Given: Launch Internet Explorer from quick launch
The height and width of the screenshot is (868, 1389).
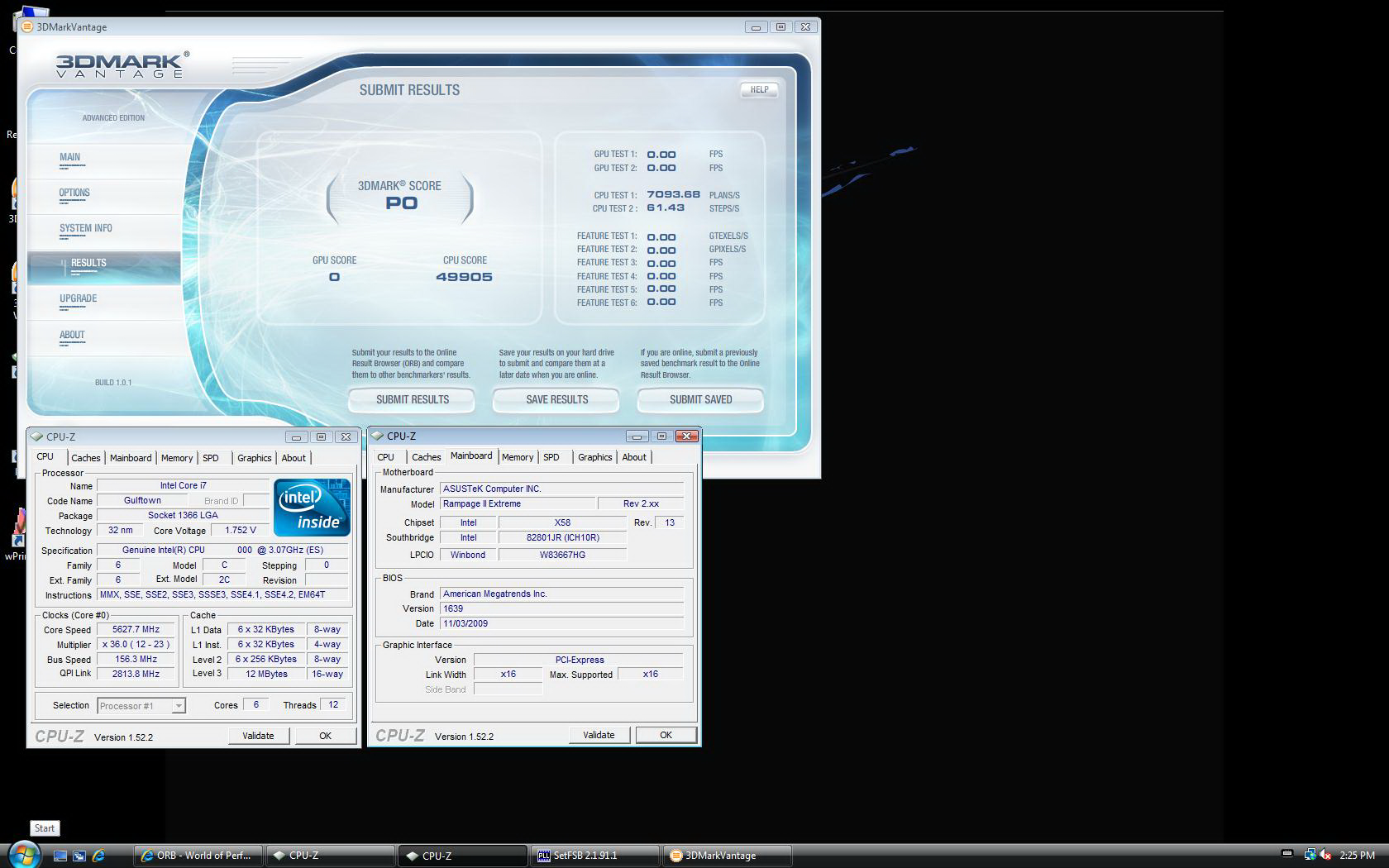Looking at the screenshot, I should pos(98,856).
